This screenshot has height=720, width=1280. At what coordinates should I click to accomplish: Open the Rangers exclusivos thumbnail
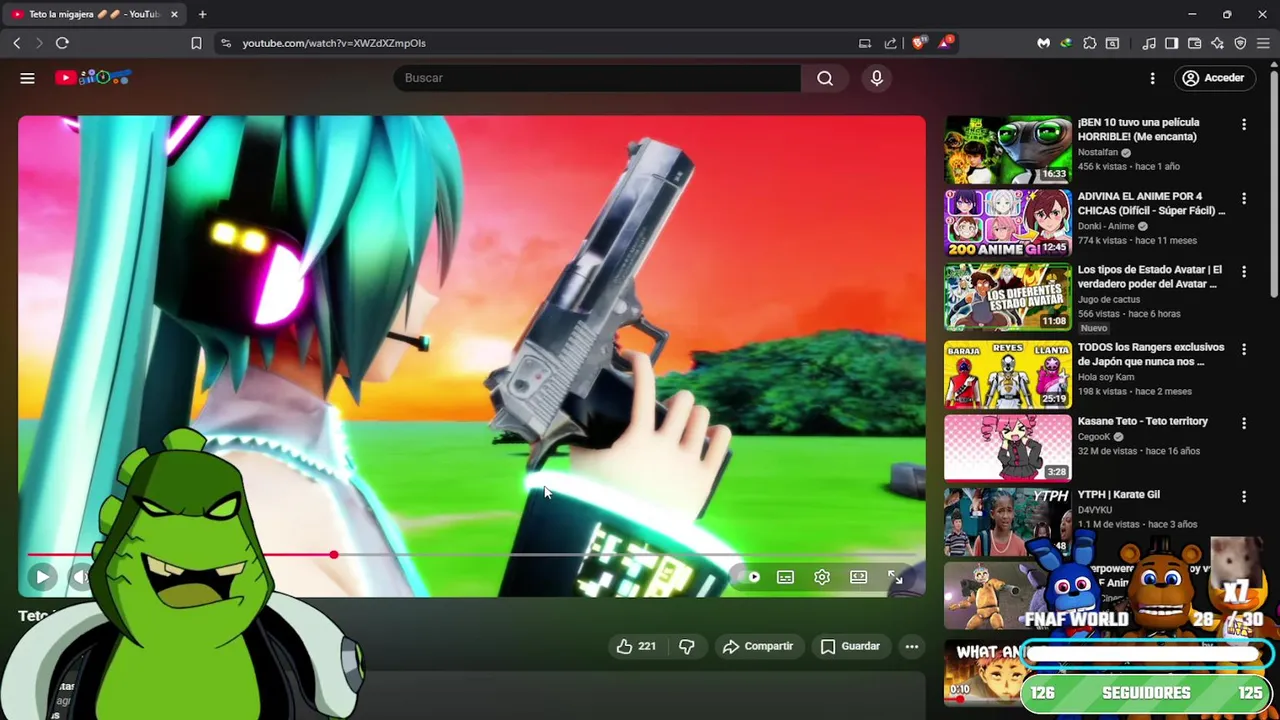pos(1008,374)
